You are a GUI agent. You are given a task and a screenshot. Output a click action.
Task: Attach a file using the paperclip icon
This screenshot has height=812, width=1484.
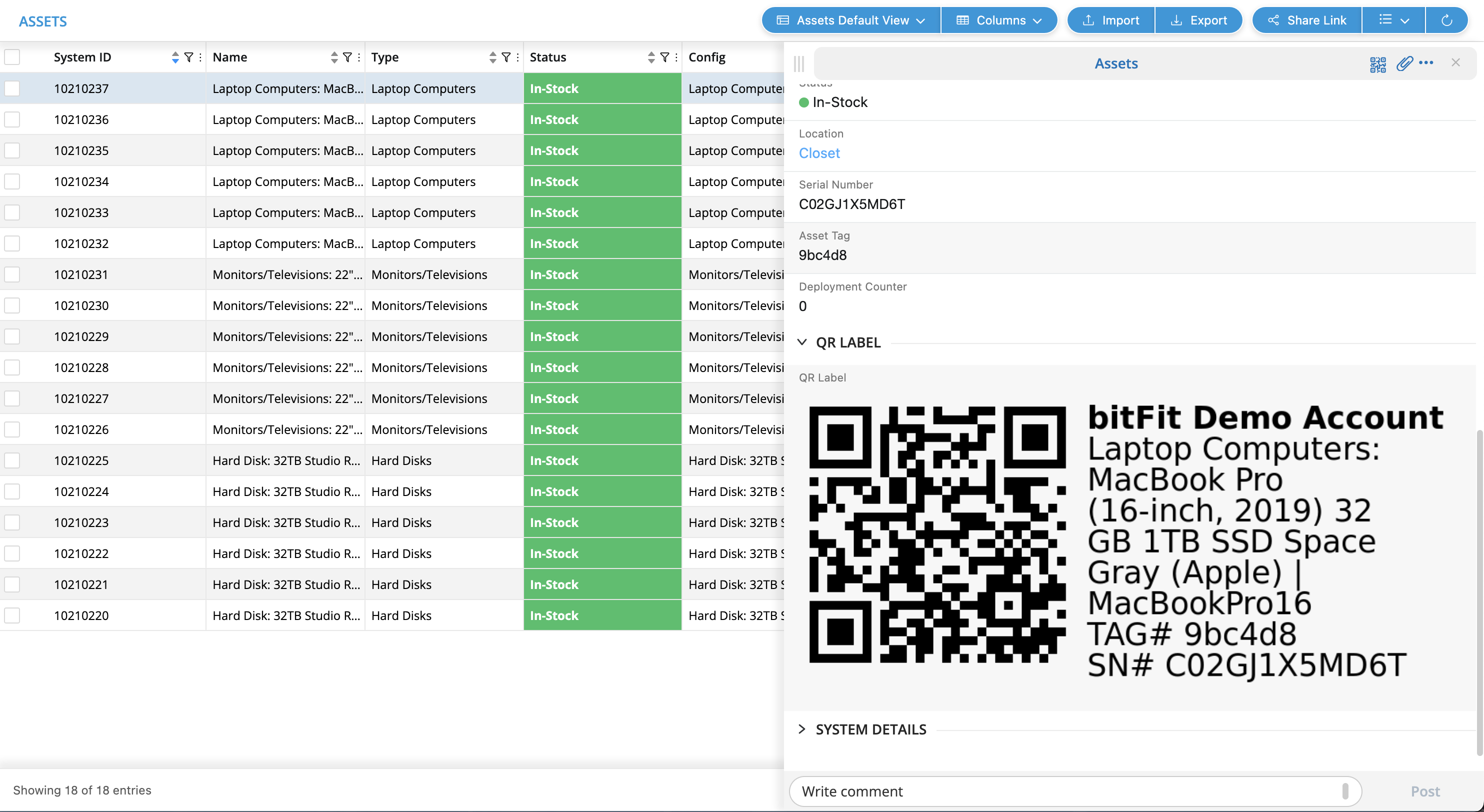(1404, 64)
